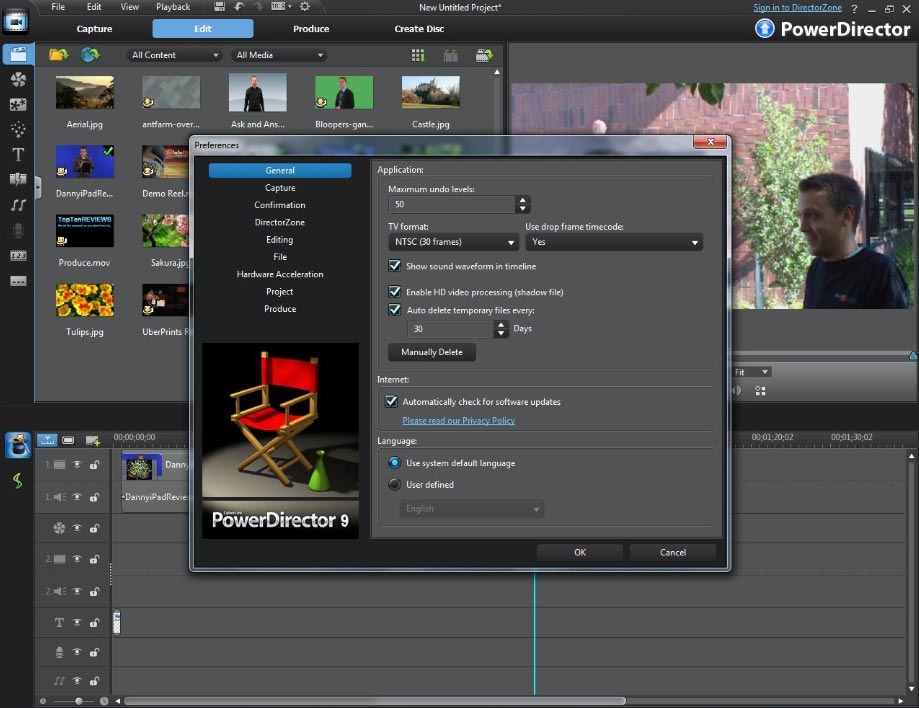The width and height of the screenshot is (919, 708).
Task: Click the PowerDirector upgrade arrow icon
Action: (764, 29)
